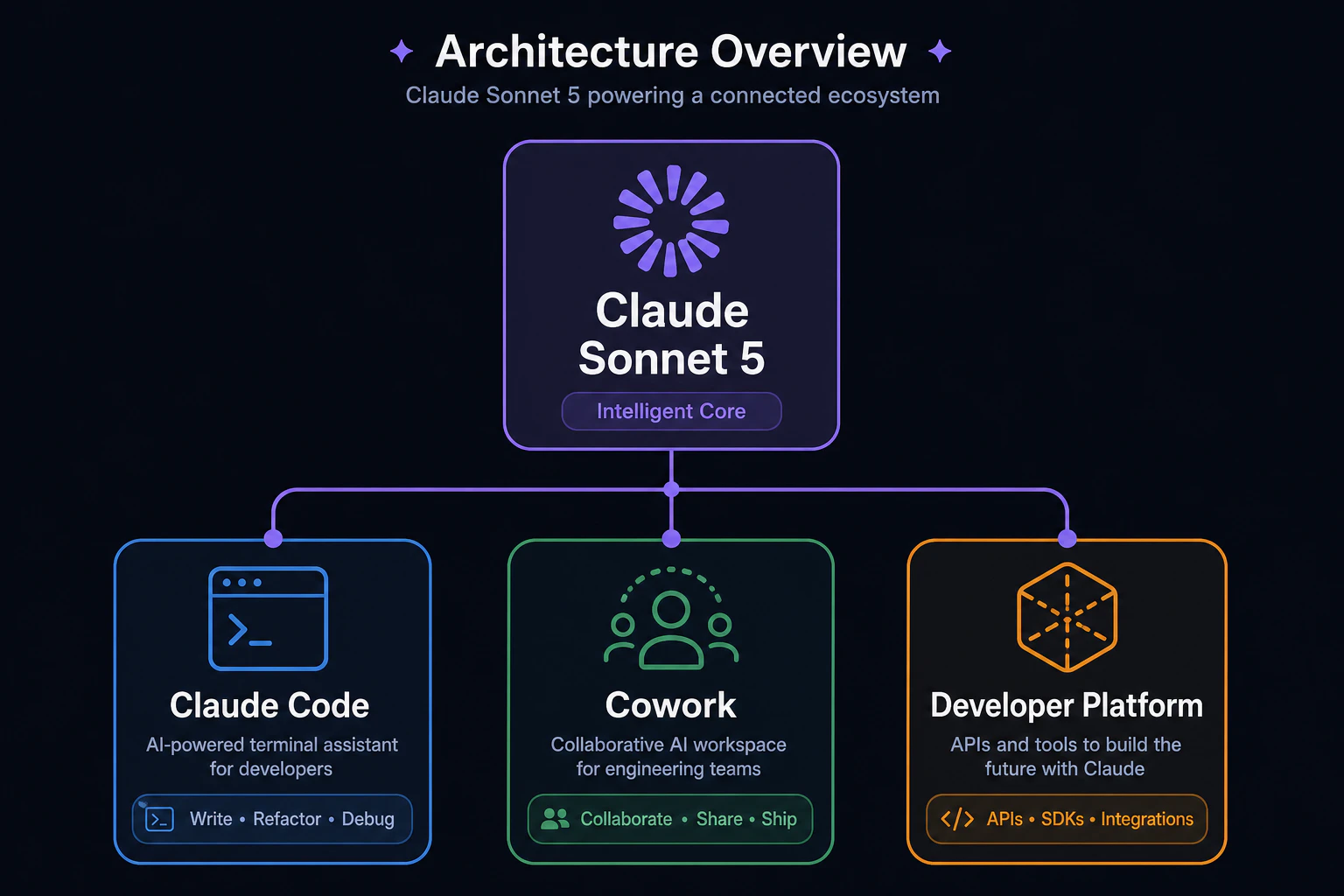
Task: Click 'APIs and tools to build the future with Claude' text
Action: (1066, 757)
